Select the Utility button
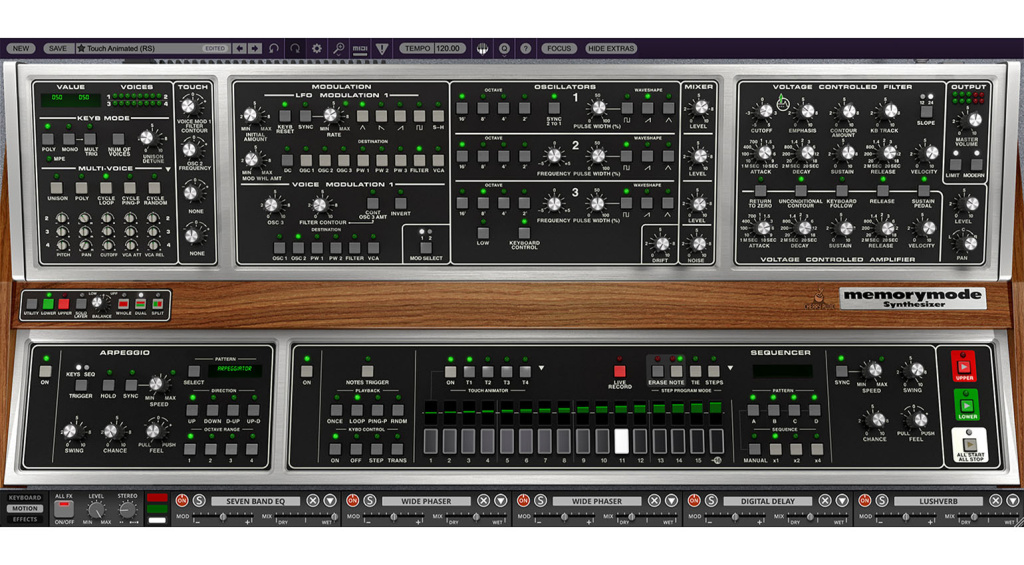This screenshot has width=1024, height=565. tap(31, 304)
